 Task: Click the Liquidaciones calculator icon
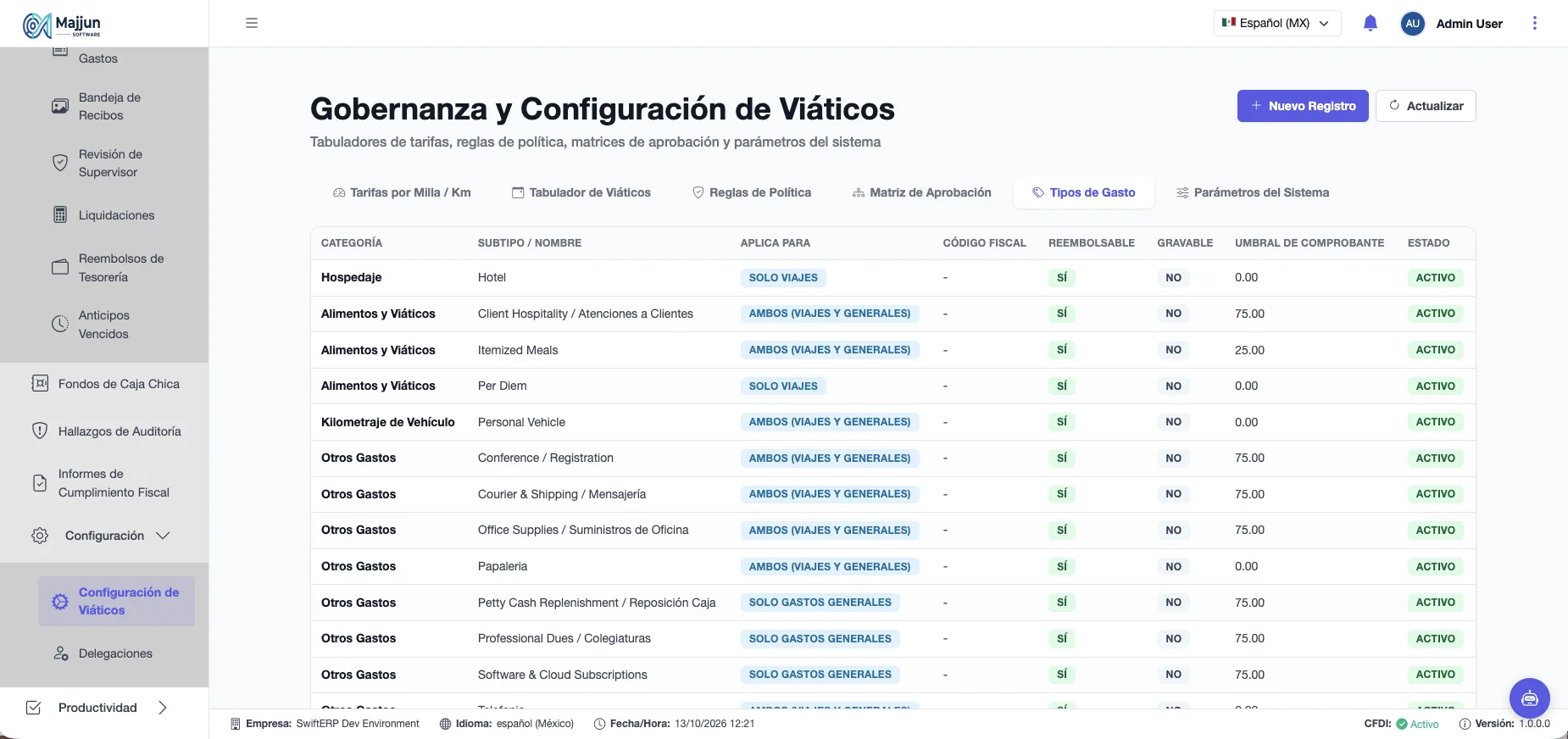[x=60, y=215]
